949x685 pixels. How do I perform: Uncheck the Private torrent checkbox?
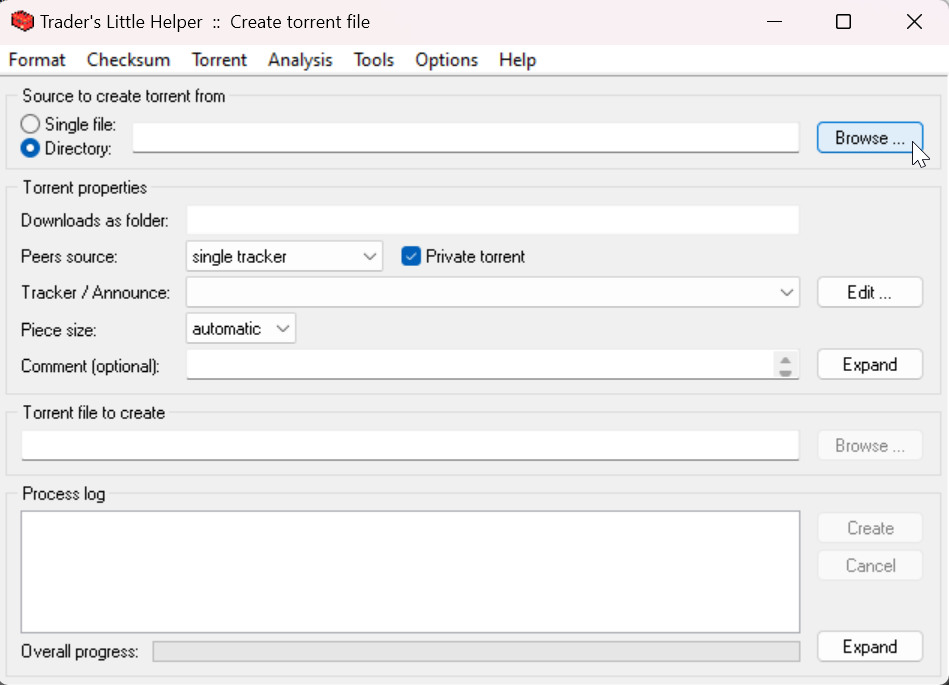click(x=411, y=257)
